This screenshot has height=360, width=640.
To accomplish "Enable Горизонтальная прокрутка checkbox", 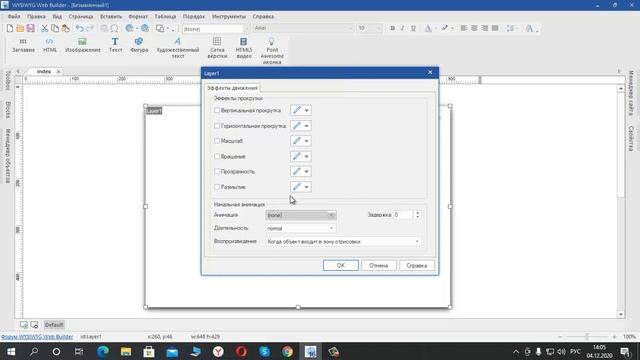I will [x=217, y=126].
